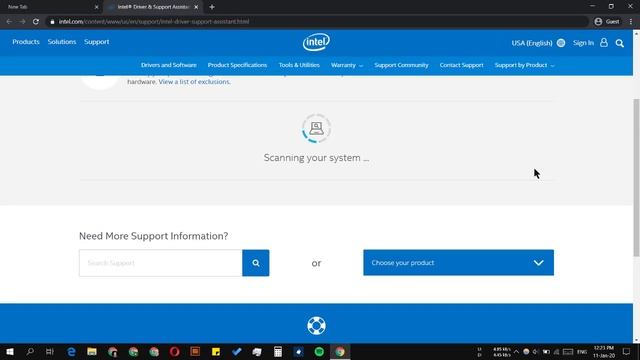
Task: Click the browser forward arrow
Action: coord(22,22)
